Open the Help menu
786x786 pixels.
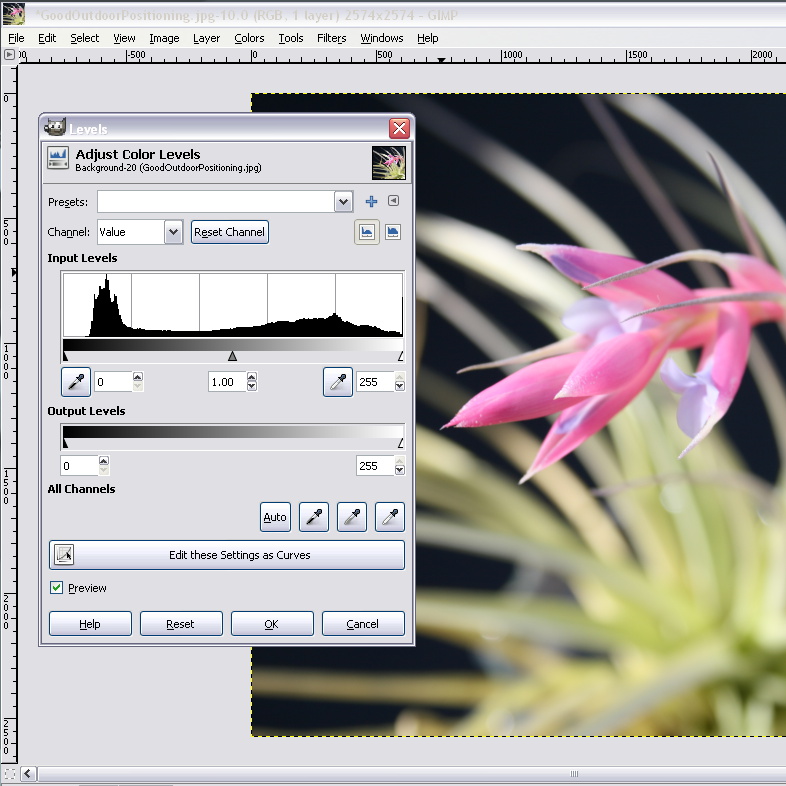[428, 38]
